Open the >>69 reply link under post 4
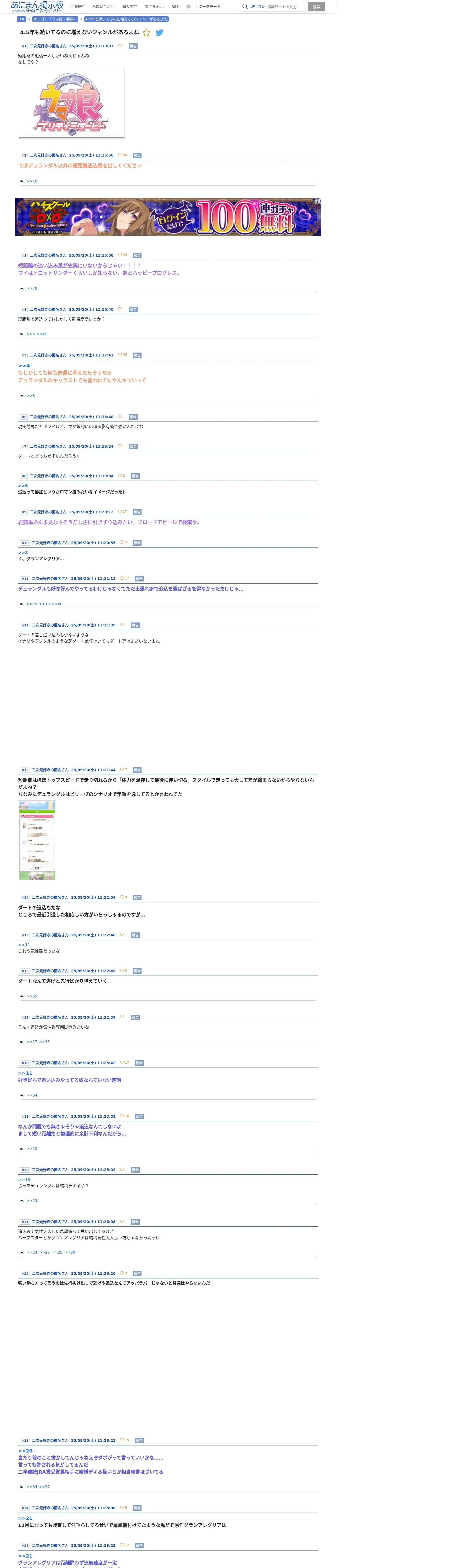 [42, 334]
